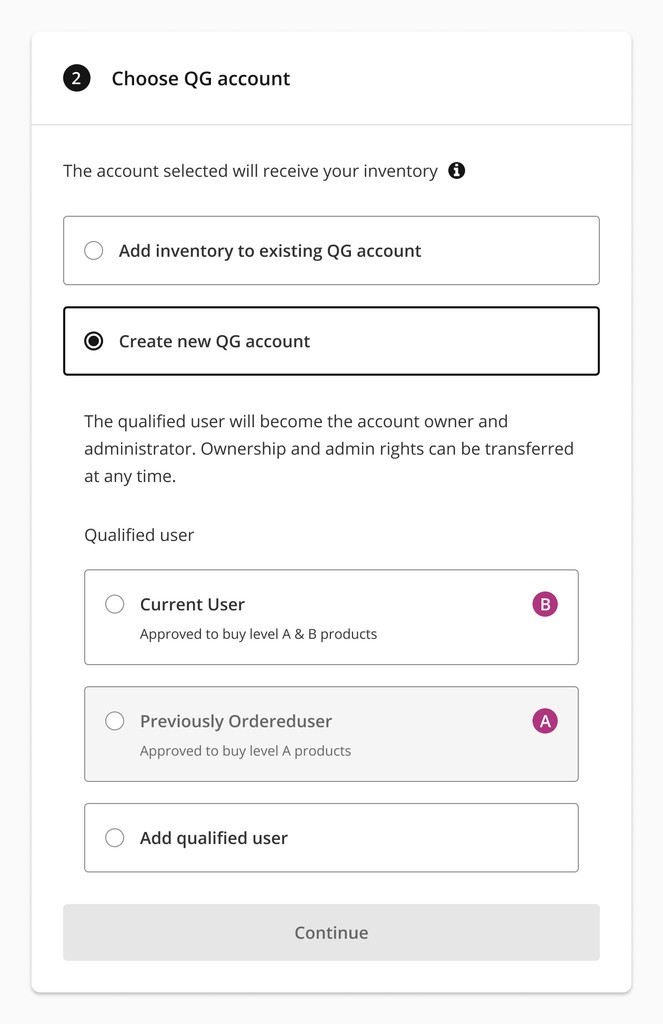Pick the Add qualified user radio button
Image resolution: width=663 pixels, height=1024 pixels.
(x=115, y=838)
